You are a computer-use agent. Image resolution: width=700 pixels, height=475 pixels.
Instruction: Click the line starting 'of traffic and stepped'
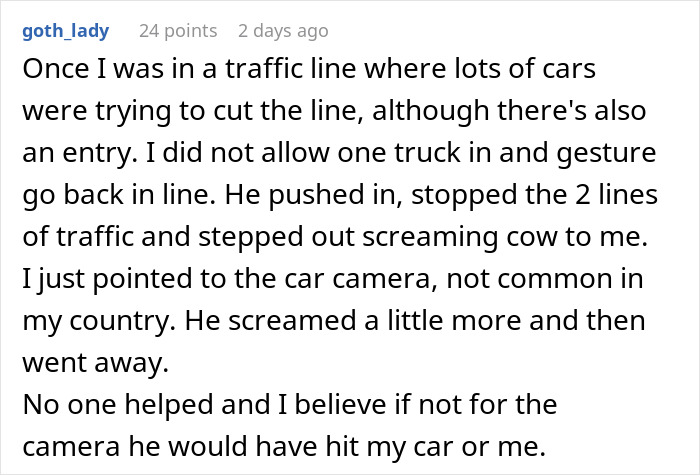[335, 237]
